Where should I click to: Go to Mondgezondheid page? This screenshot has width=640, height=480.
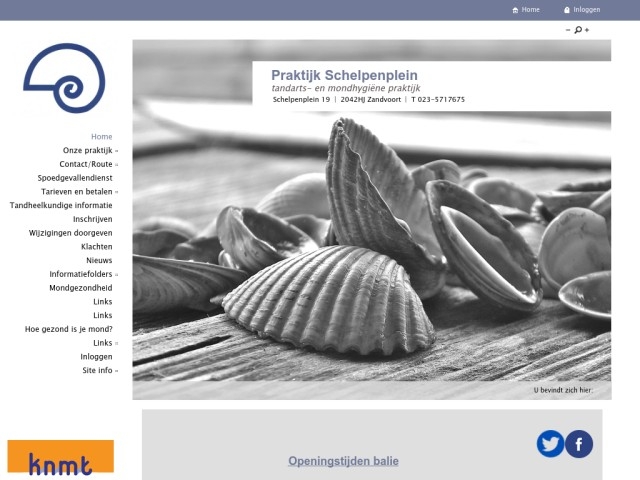(80, 288)
